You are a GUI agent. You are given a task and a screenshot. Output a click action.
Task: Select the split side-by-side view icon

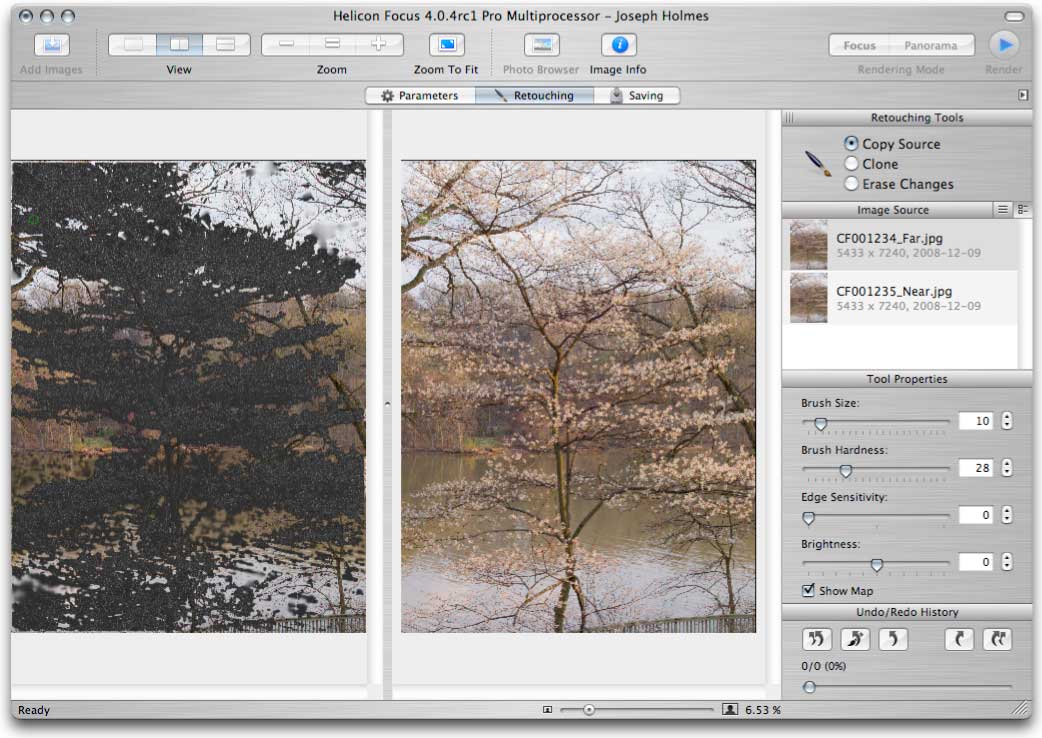tap(179, 45)
